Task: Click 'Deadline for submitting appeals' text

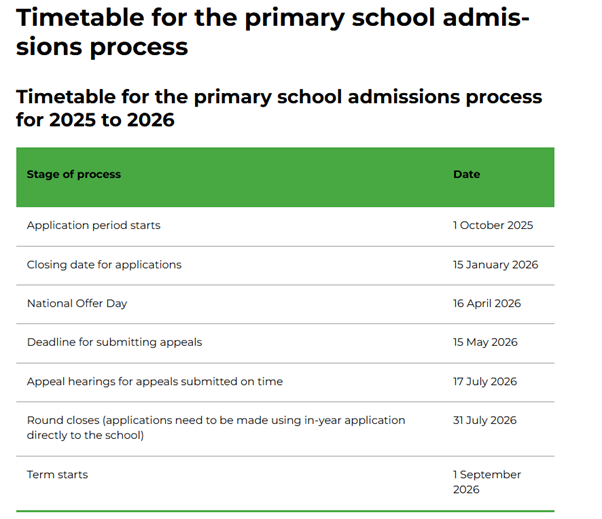Action: pyautogui.click(x=114, y=342)
